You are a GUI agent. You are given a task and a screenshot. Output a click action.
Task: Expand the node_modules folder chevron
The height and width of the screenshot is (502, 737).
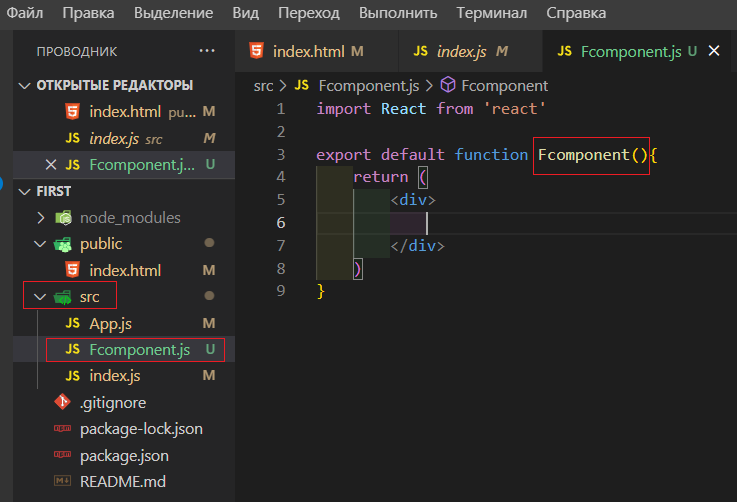tap(40, 218)
